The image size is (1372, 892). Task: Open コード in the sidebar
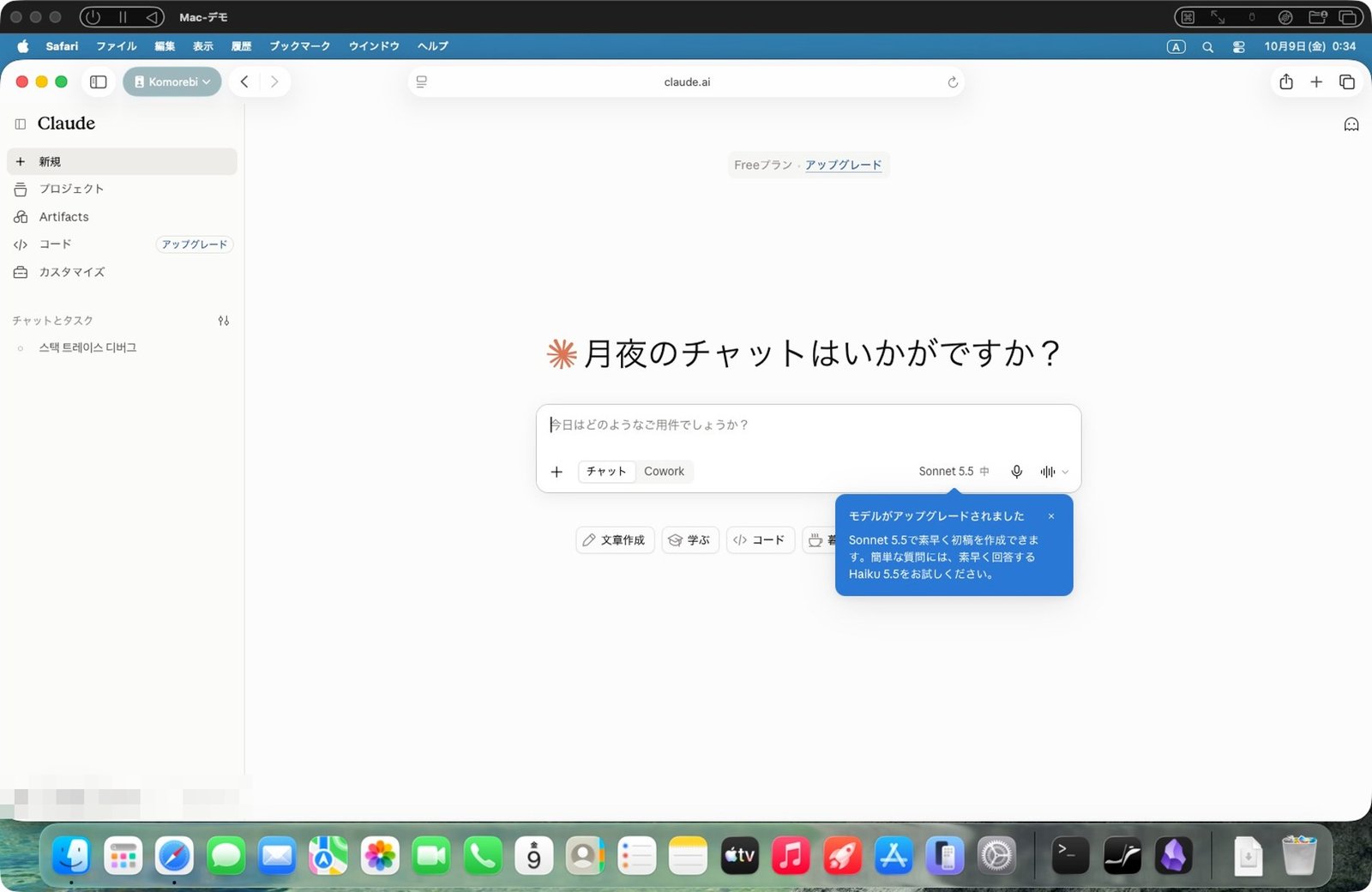click(x=55, y=244)
